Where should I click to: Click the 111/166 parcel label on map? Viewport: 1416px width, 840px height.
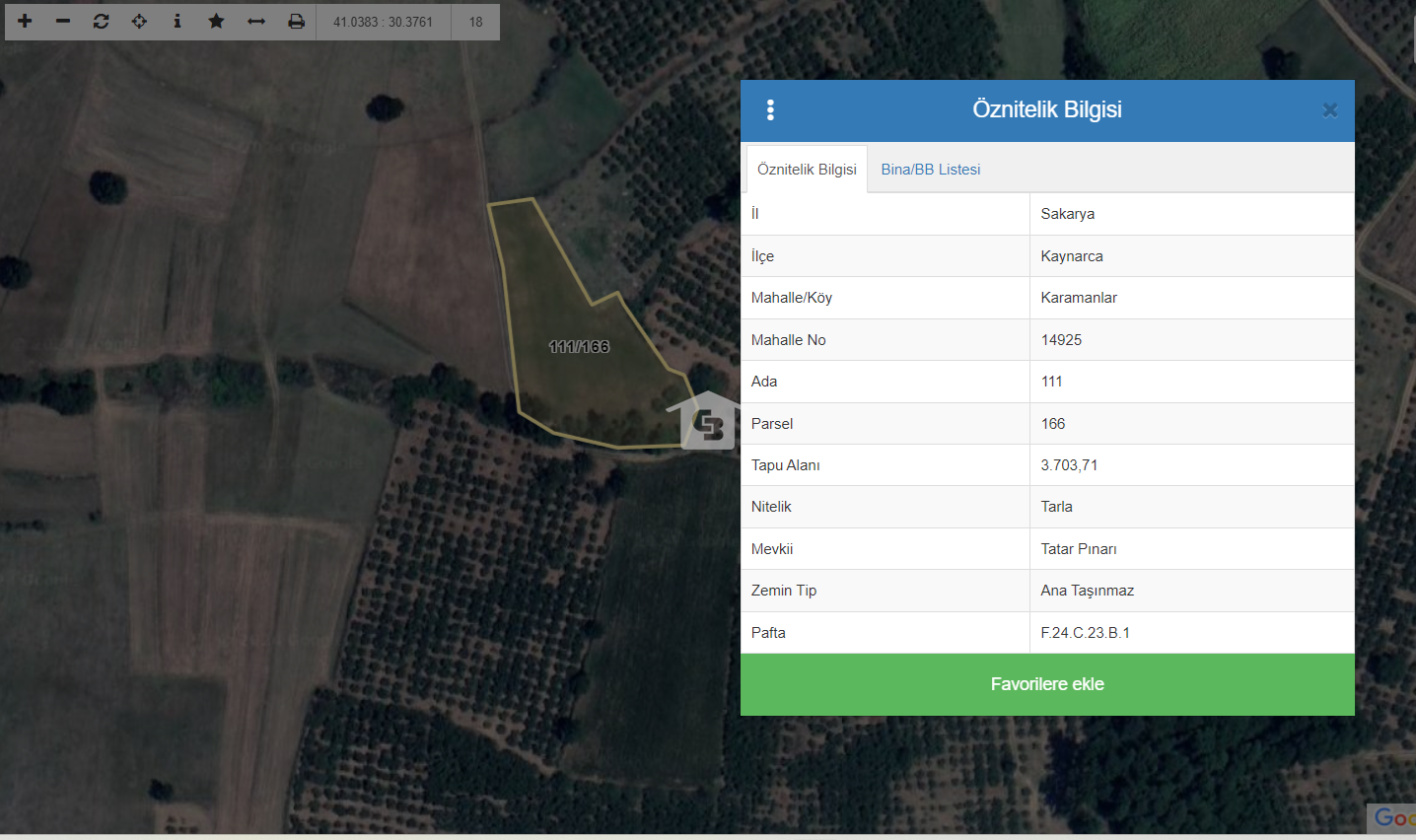click(579, 347)
